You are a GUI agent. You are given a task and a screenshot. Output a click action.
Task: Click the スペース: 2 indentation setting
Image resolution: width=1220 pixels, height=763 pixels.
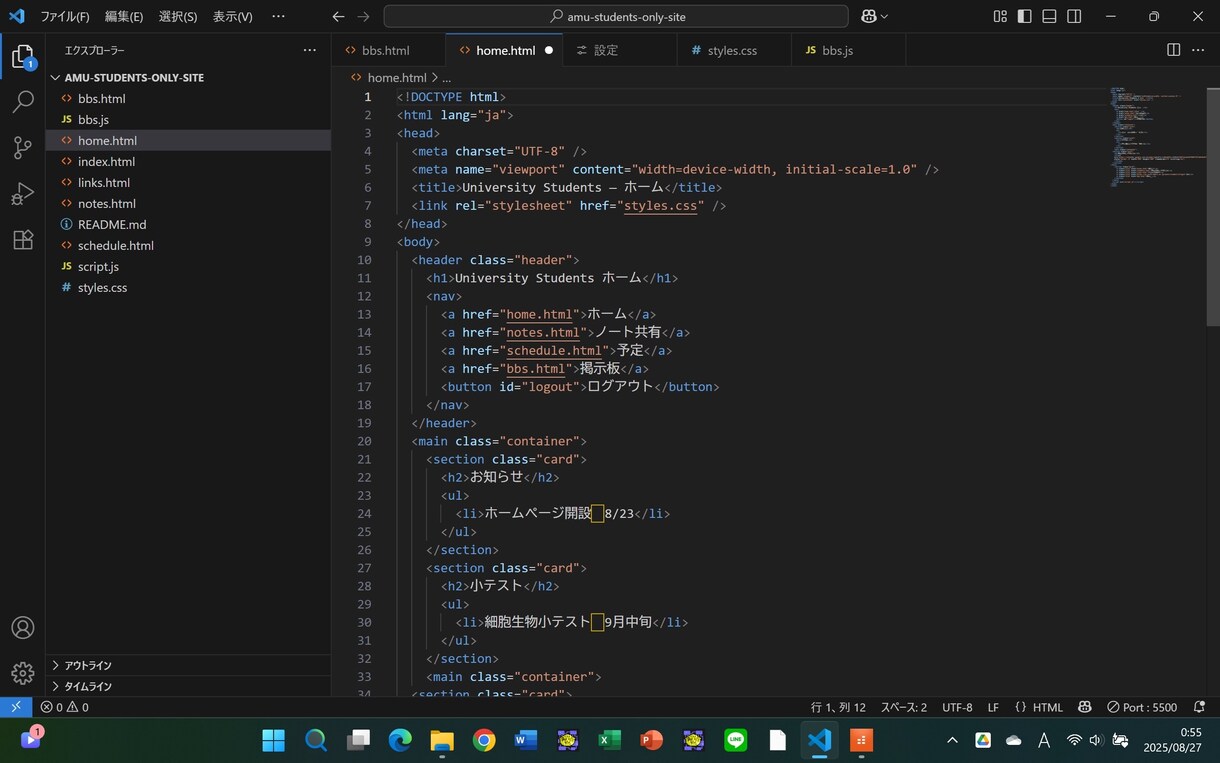(904, 707)
